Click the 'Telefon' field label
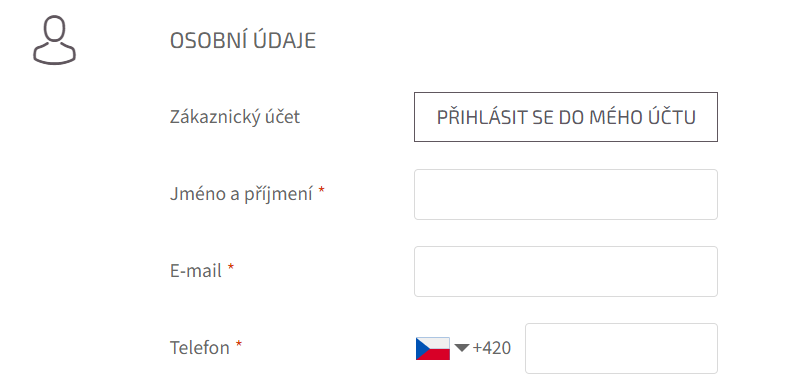The height and width of the screenshot is (391, 793). [200, 348]
